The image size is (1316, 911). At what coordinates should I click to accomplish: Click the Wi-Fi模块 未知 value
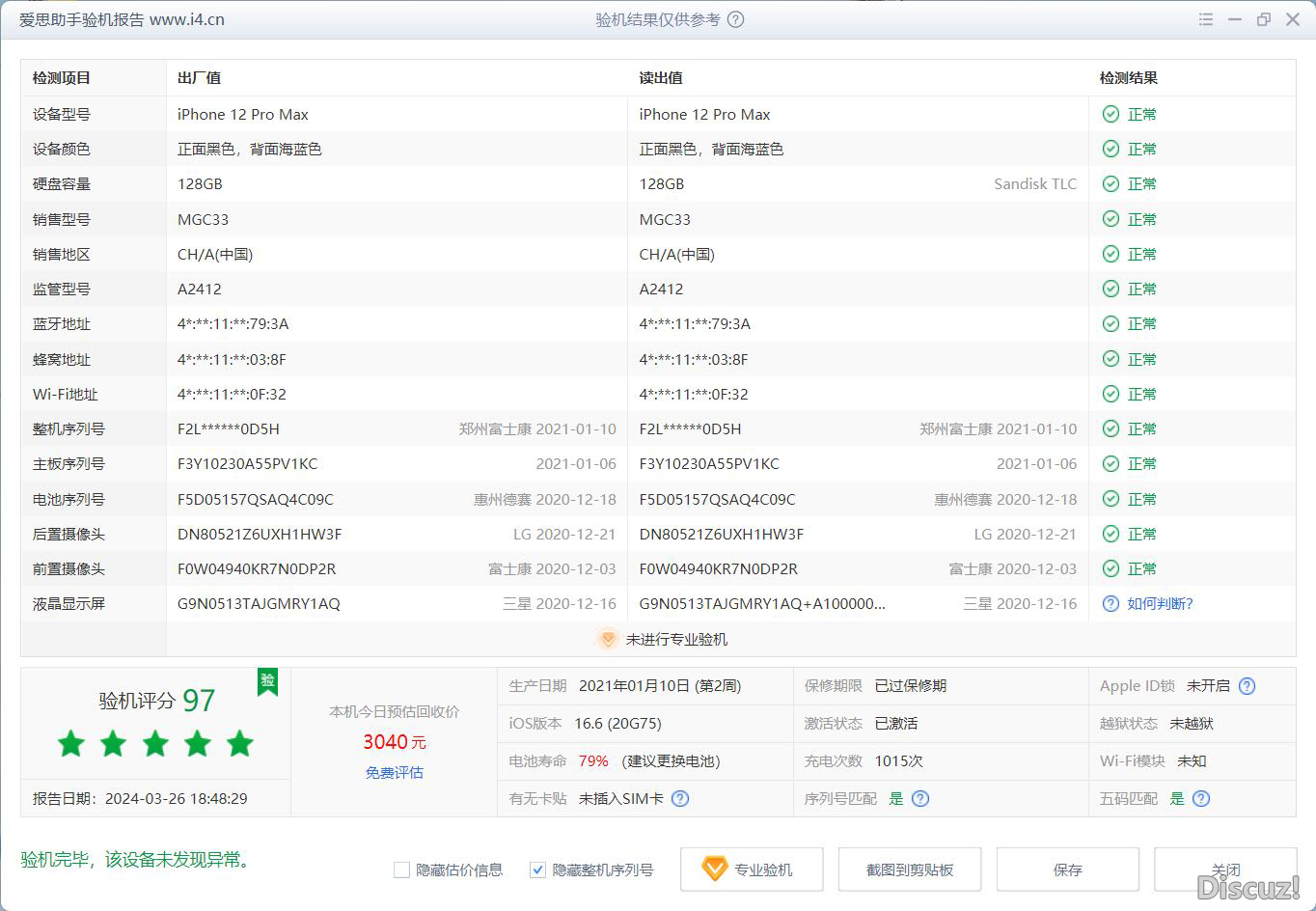[1192, 760]
